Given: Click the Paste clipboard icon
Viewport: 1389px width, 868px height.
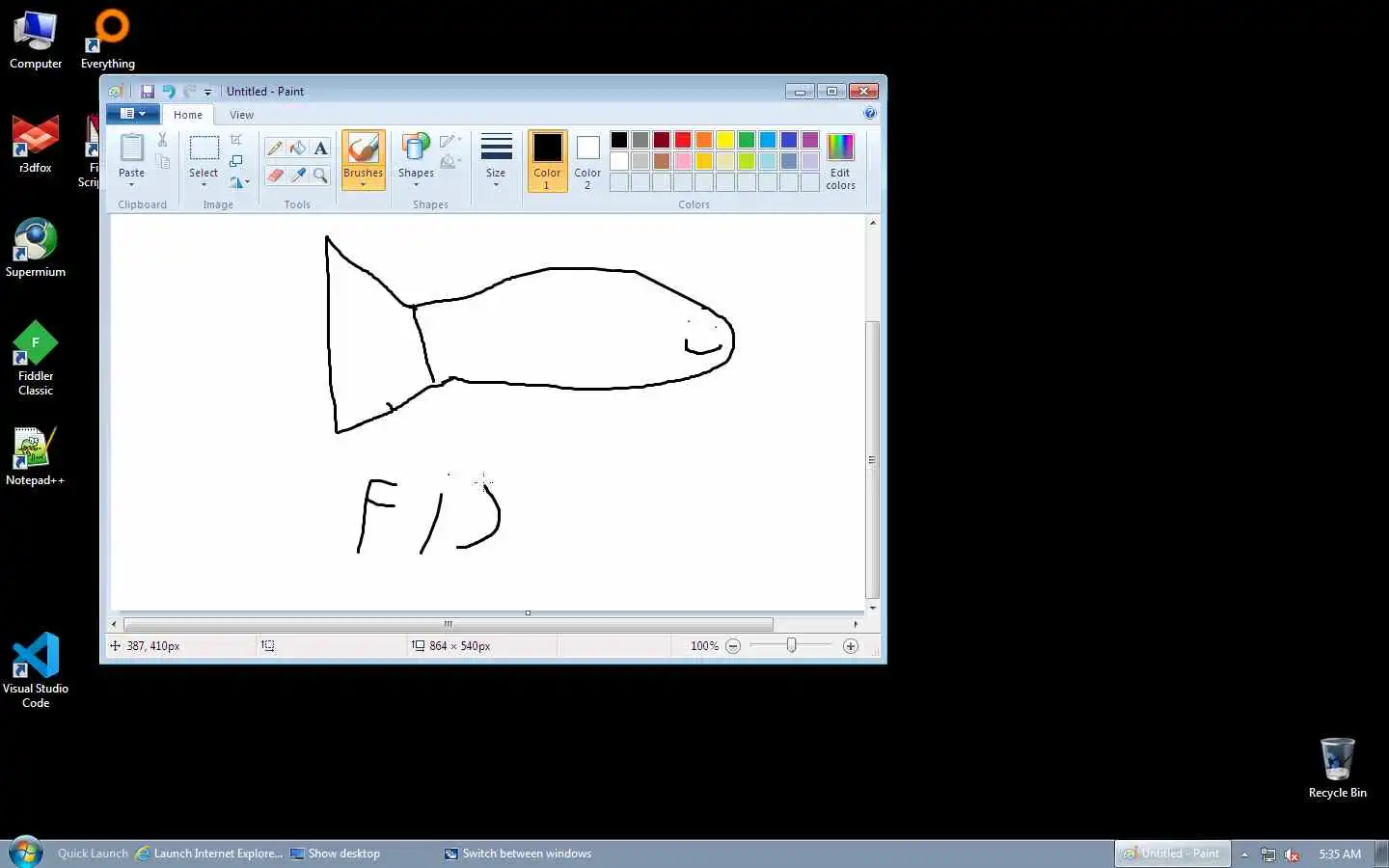Looking at the screenshot, I should click(132, 149).
